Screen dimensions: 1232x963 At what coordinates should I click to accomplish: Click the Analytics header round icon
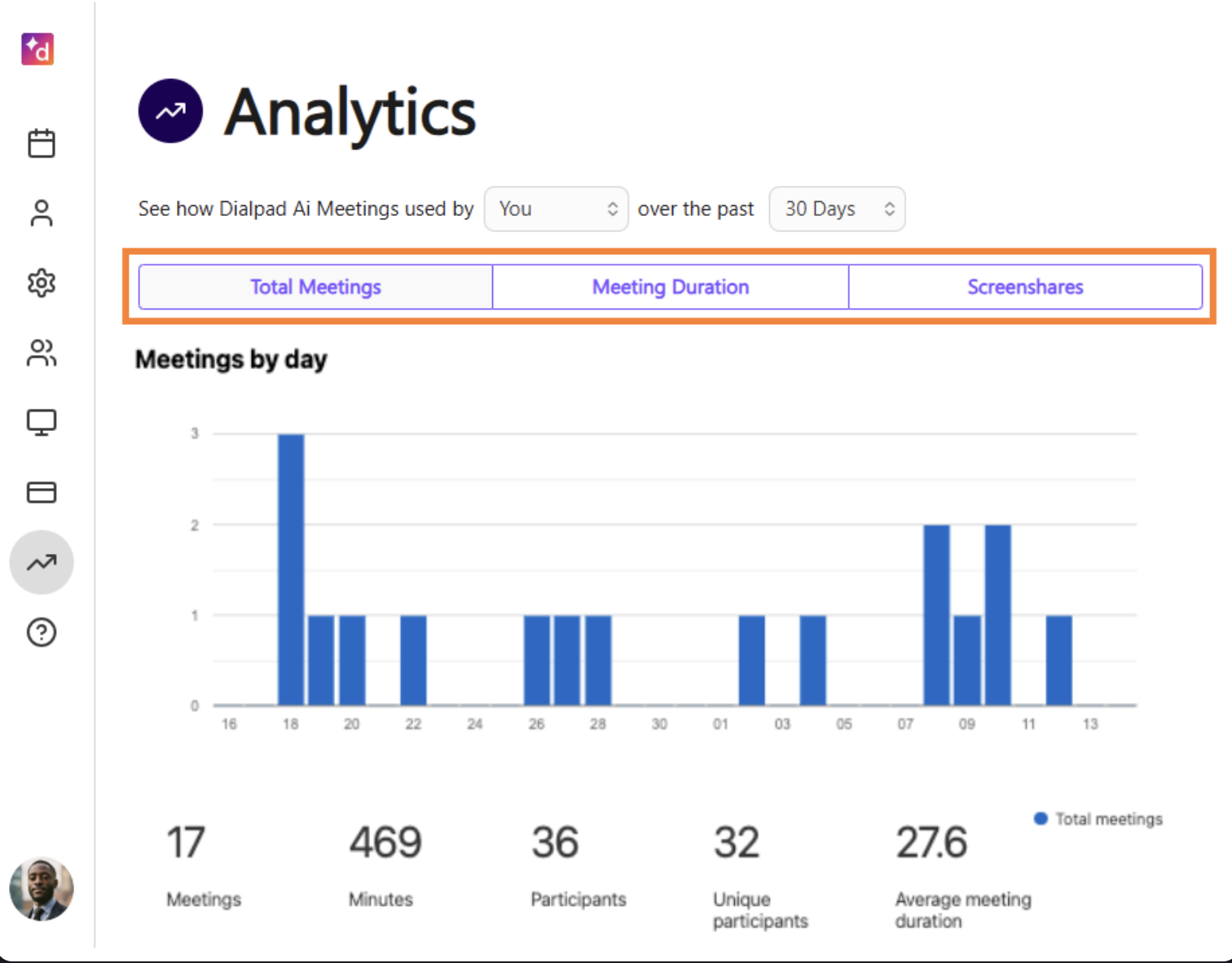[x=170, y=111]
